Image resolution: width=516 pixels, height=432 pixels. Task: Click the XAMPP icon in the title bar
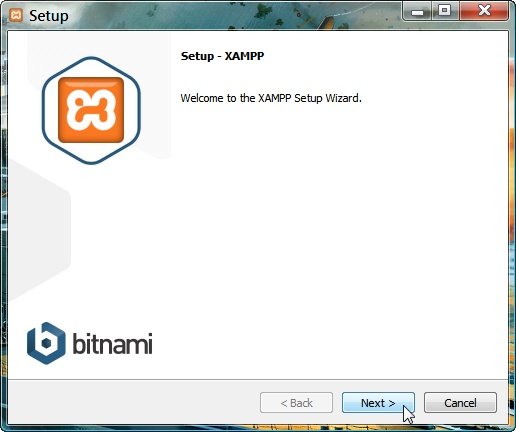(x=16, y=15)
